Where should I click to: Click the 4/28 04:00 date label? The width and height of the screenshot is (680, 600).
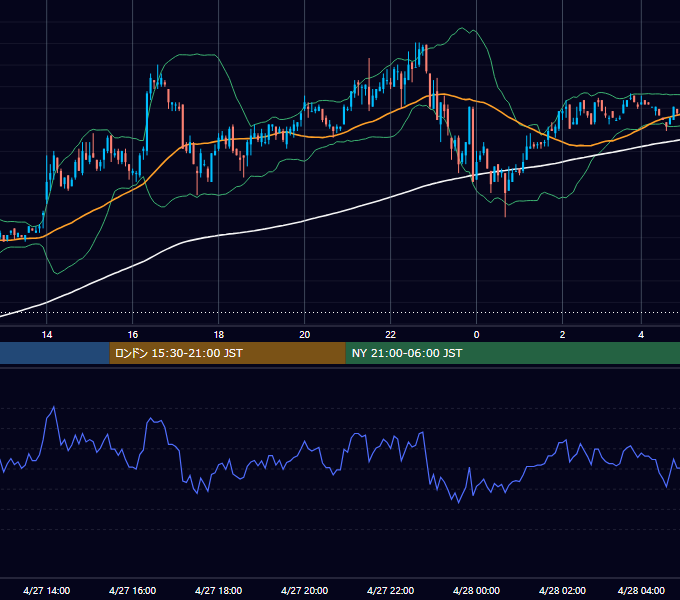click(x=641, y=590)
